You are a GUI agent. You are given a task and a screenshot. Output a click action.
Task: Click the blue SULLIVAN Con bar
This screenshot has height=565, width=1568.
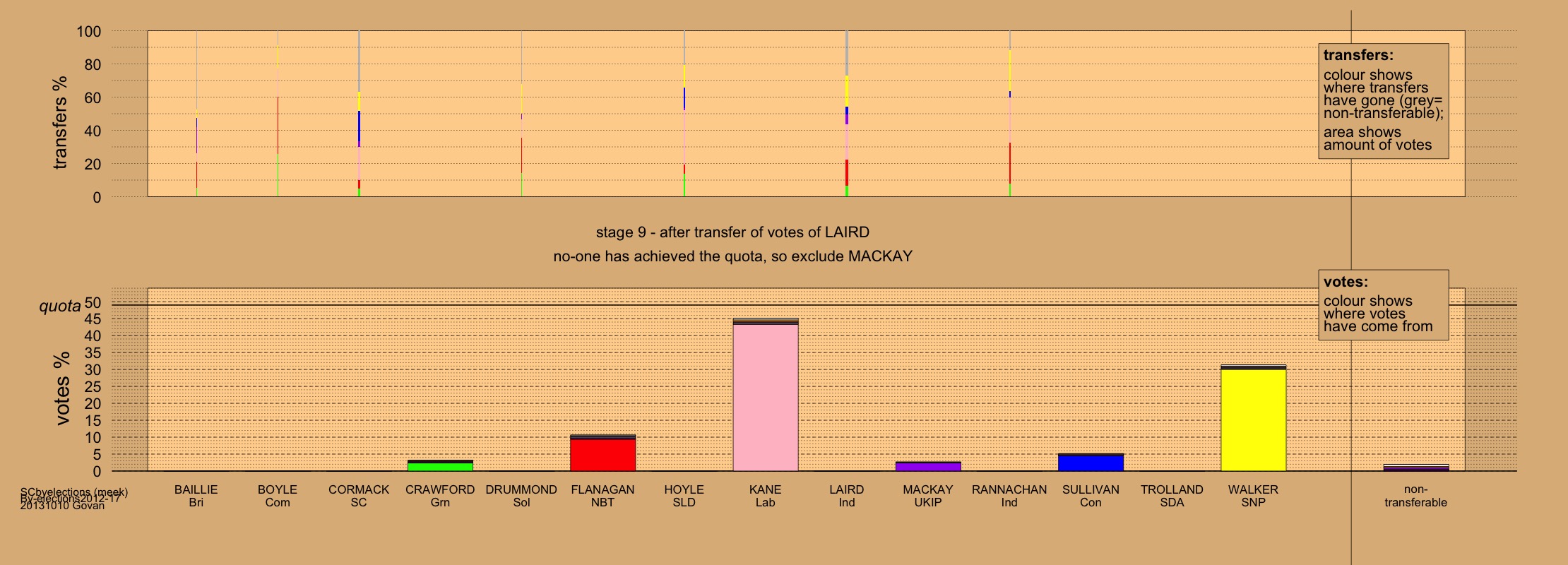1091,463
